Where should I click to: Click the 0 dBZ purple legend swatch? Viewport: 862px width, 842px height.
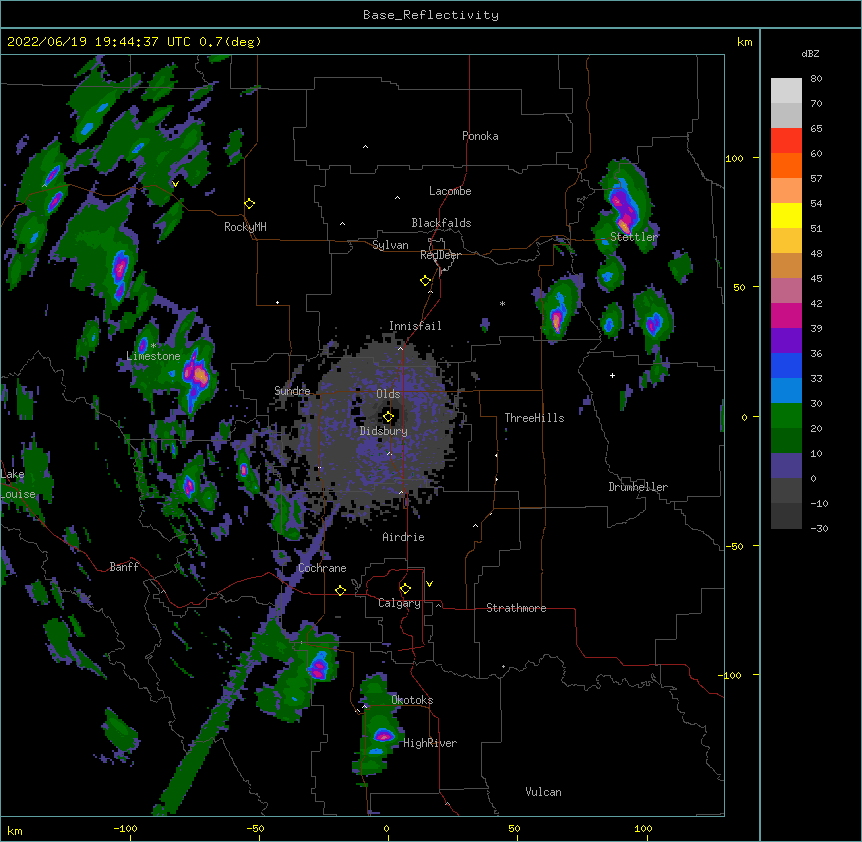pyautogui.click(x=786, y=466)
